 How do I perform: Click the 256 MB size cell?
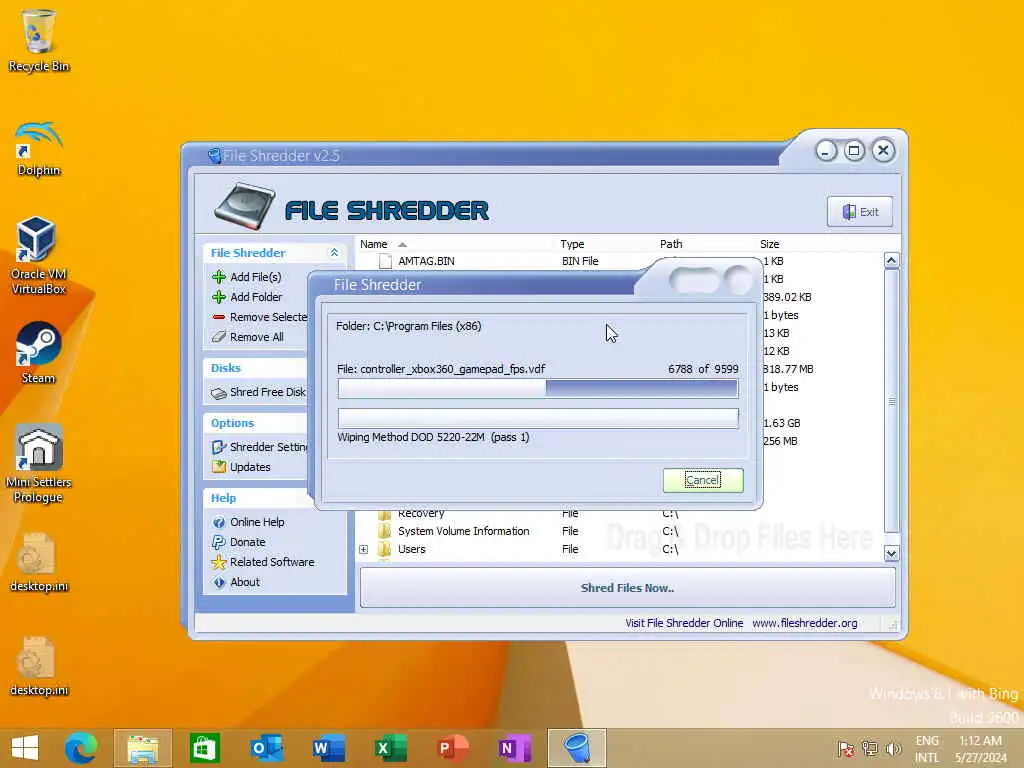(x=780, y=441)
